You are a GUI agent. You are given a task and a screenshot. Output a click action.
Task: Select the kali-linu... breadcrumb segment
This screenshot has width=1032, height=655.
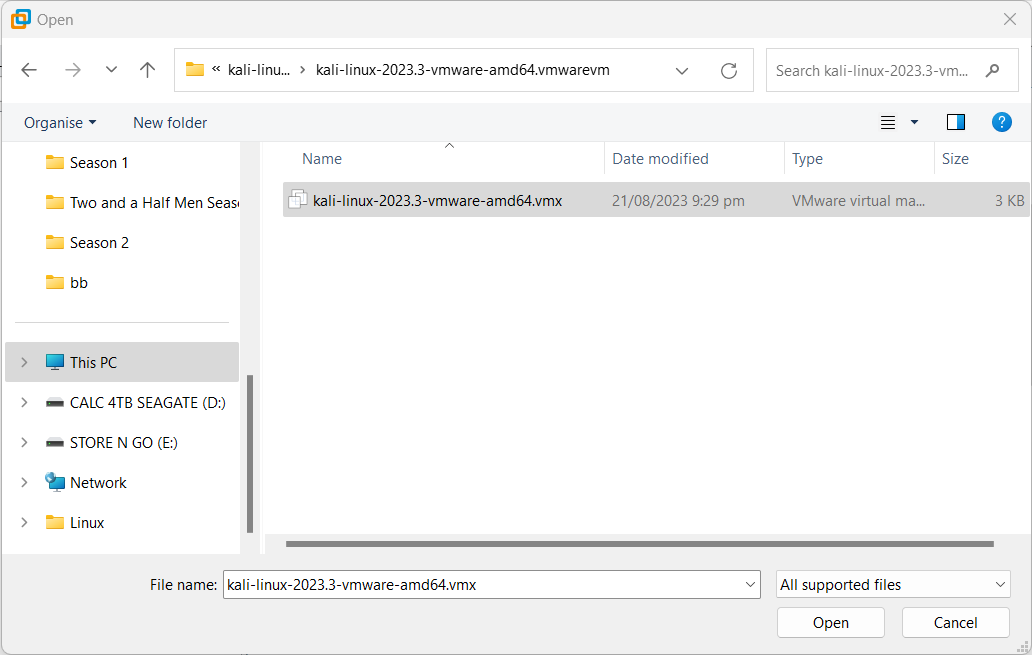tap(259, 70)
